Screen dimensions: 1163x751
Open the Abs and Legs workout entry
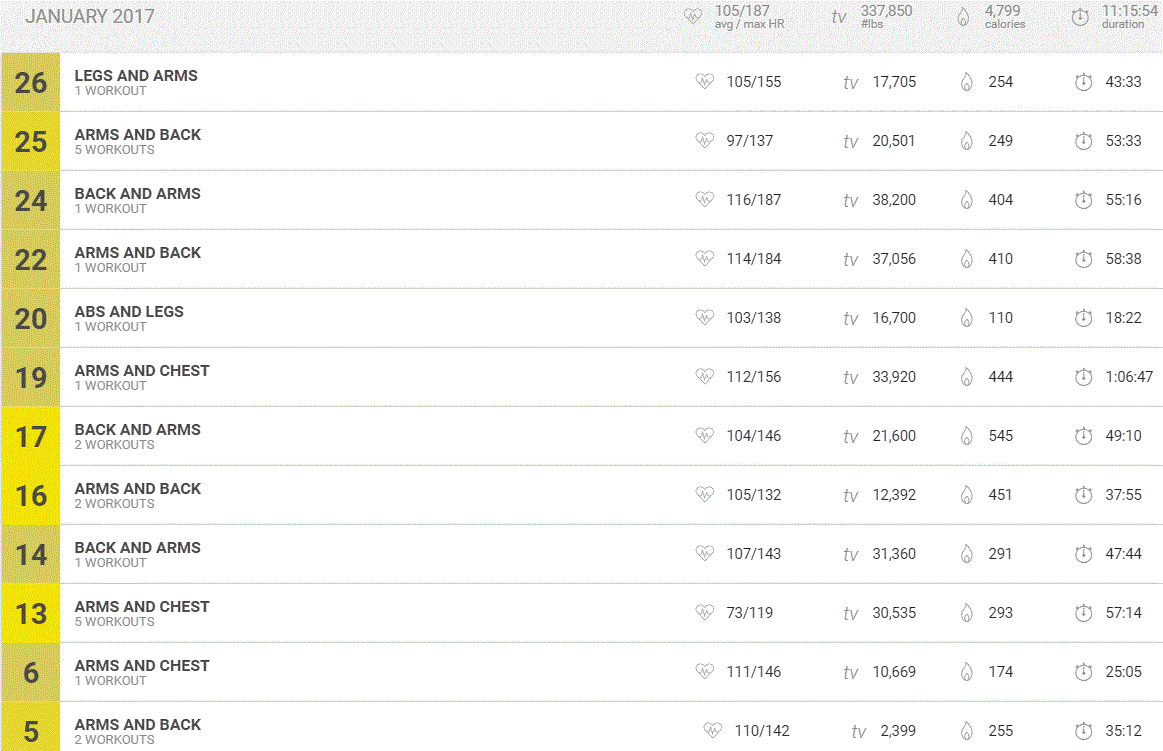(129, 312)
